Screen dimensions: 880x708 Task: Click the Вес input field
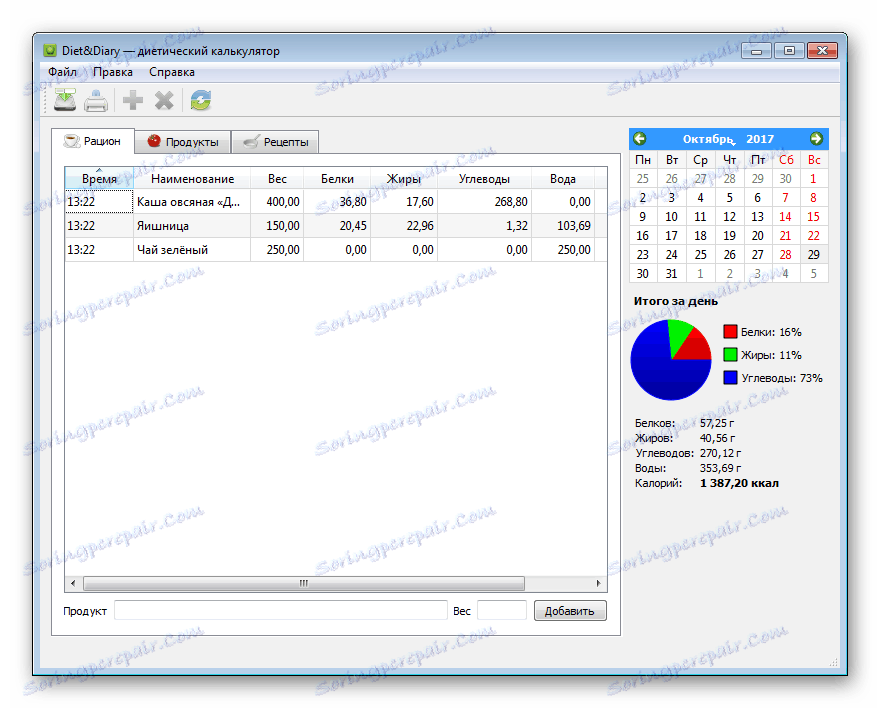tap(502, 610)
